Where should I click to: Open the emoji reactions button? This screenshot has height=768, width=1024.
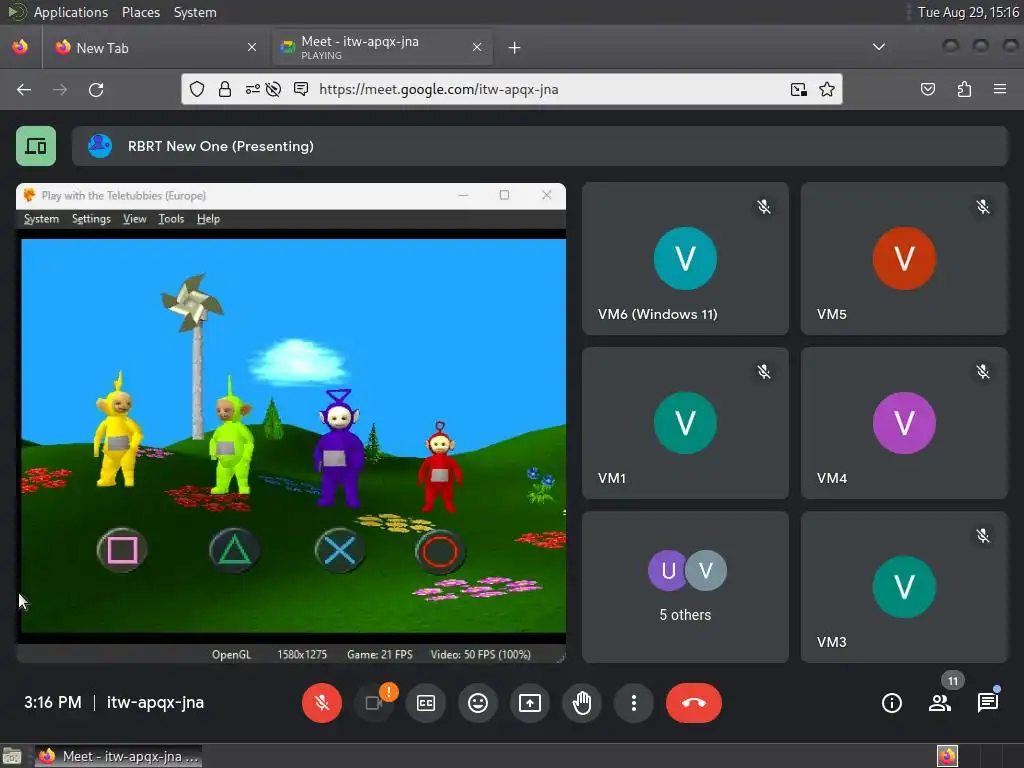coord(478,703)
